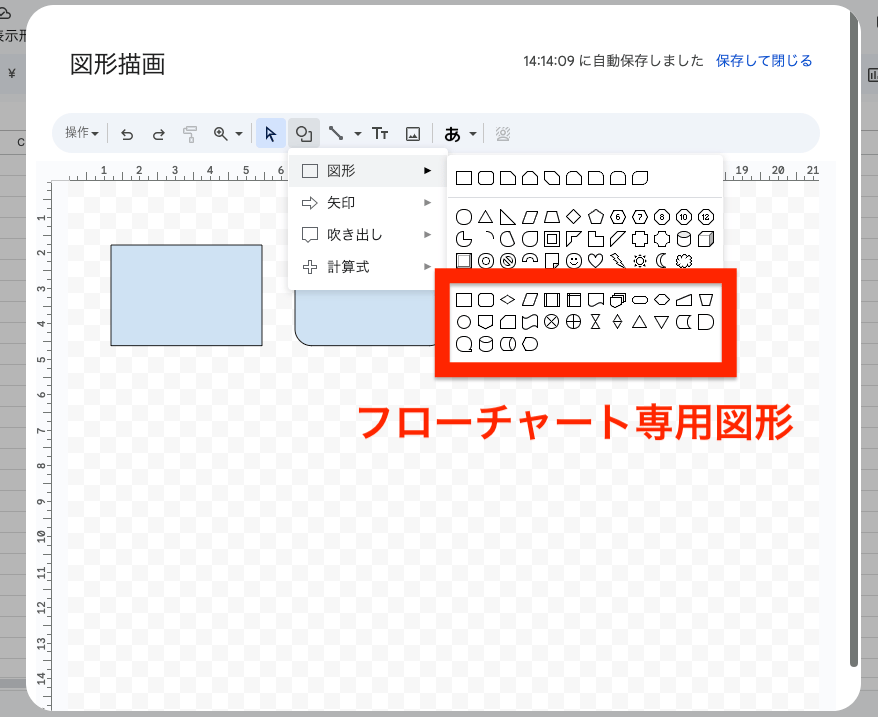Select the heart shape from the shapes grid
This screenshot has height=717, width=878.
[596, 259]
